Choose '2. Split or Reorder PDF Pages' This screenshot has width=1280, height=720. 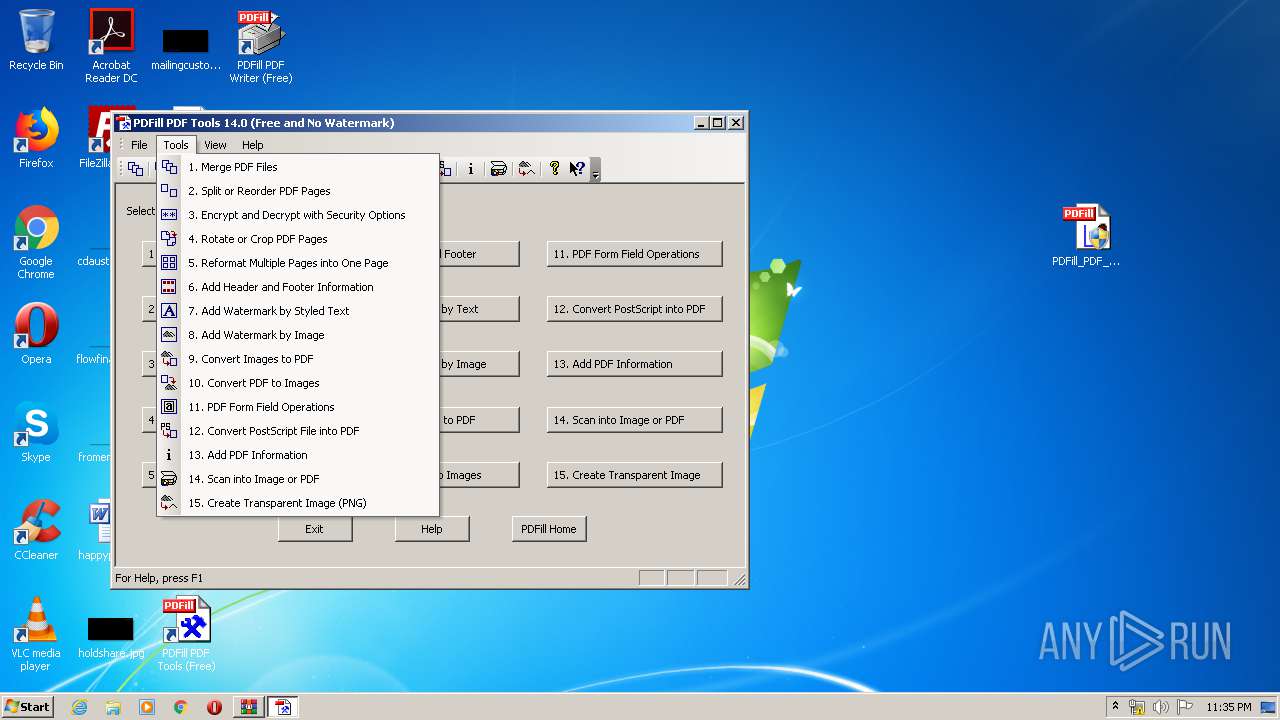click(298, 191)
